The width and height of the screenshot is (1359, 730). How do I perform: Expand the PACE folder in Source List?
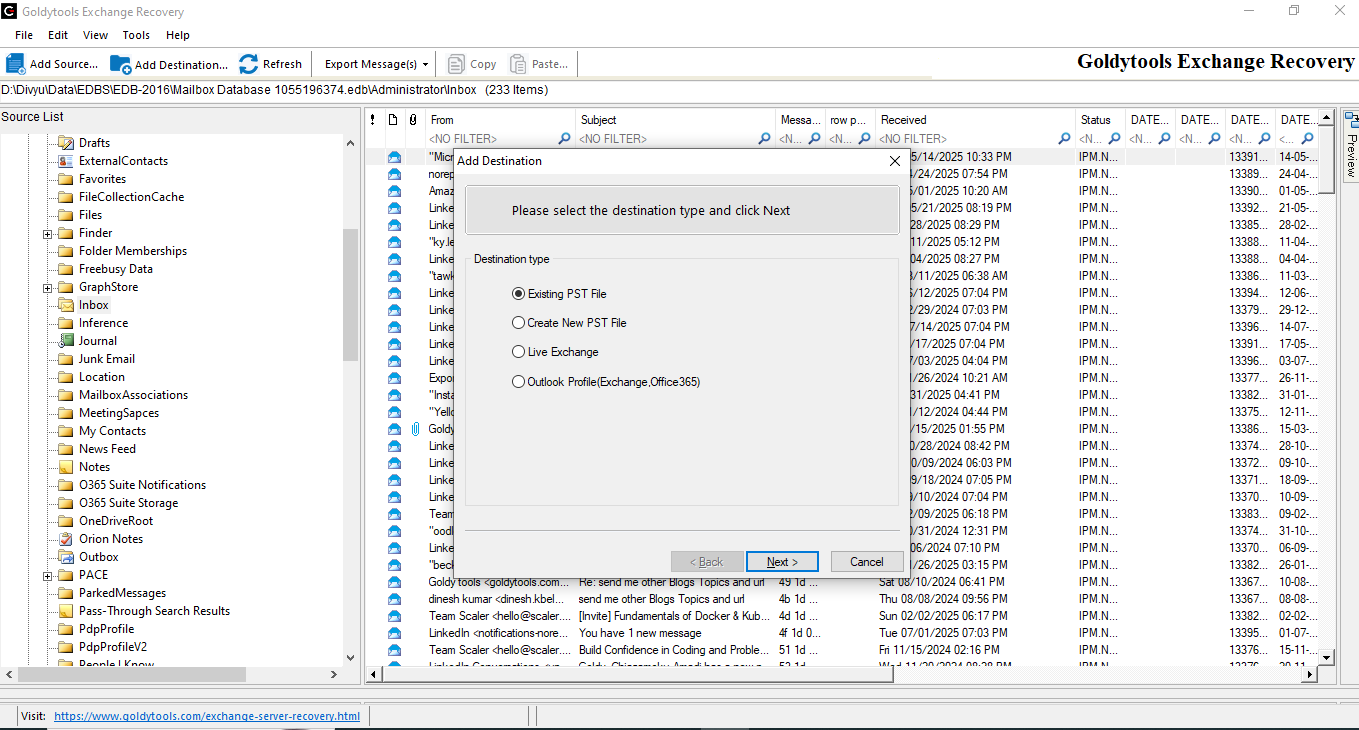[48, 576]
